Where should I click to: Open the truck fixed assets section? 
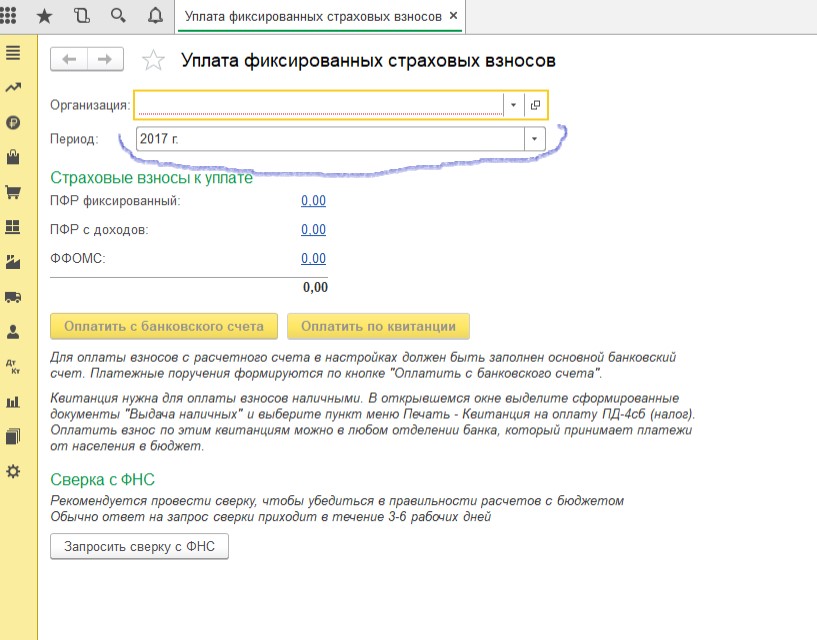pos(13,297)
